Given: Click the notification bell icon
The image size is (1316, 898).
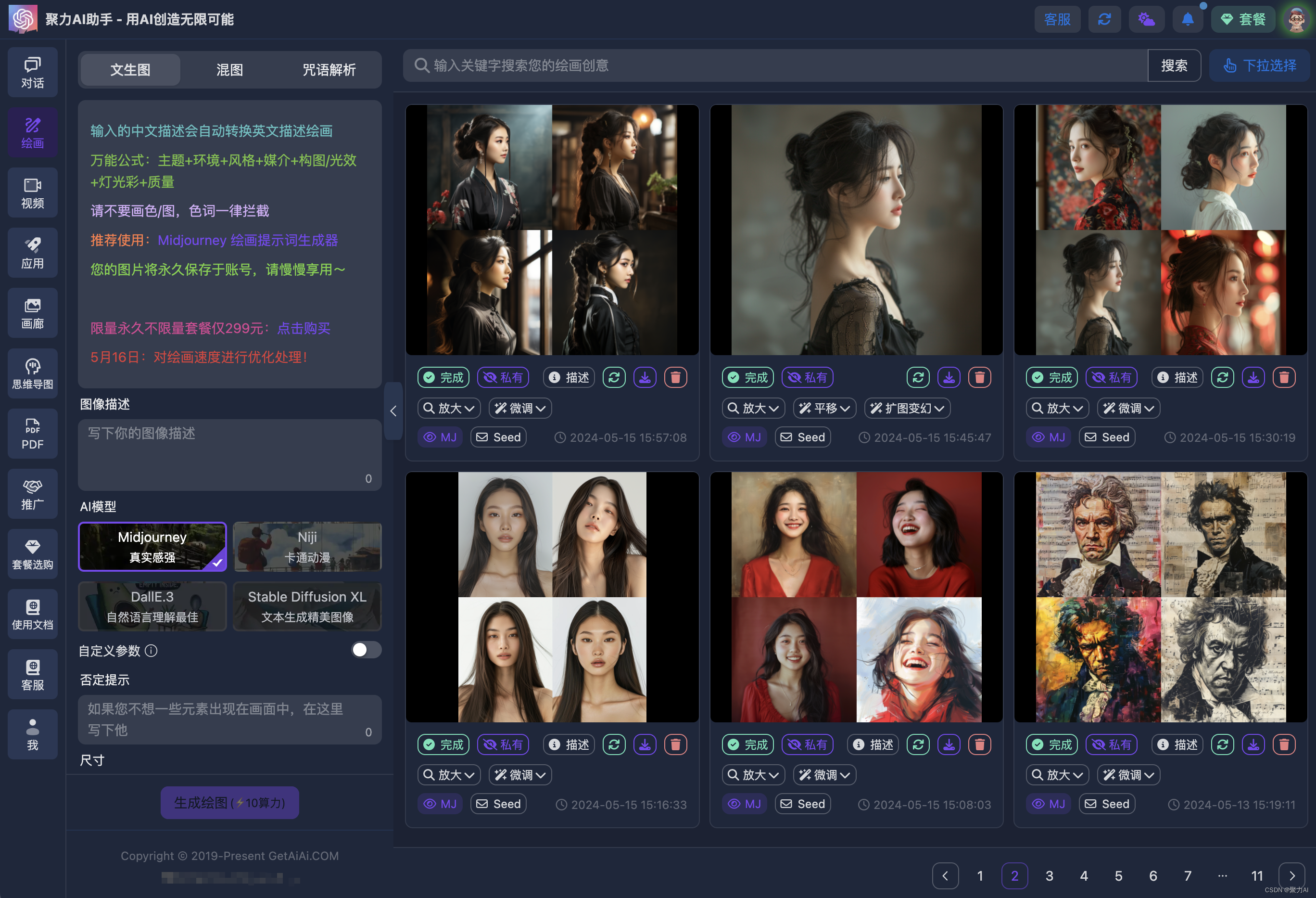Looking at the screenshot, I should click(x=1188, y=19).
